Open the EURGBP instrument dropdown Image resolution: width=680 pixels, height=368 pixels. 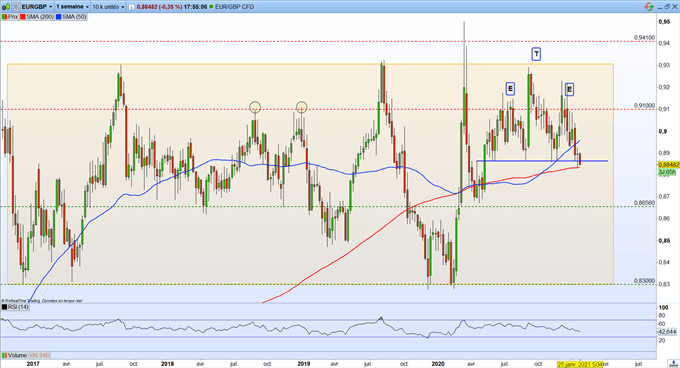[x=37, y=7]
